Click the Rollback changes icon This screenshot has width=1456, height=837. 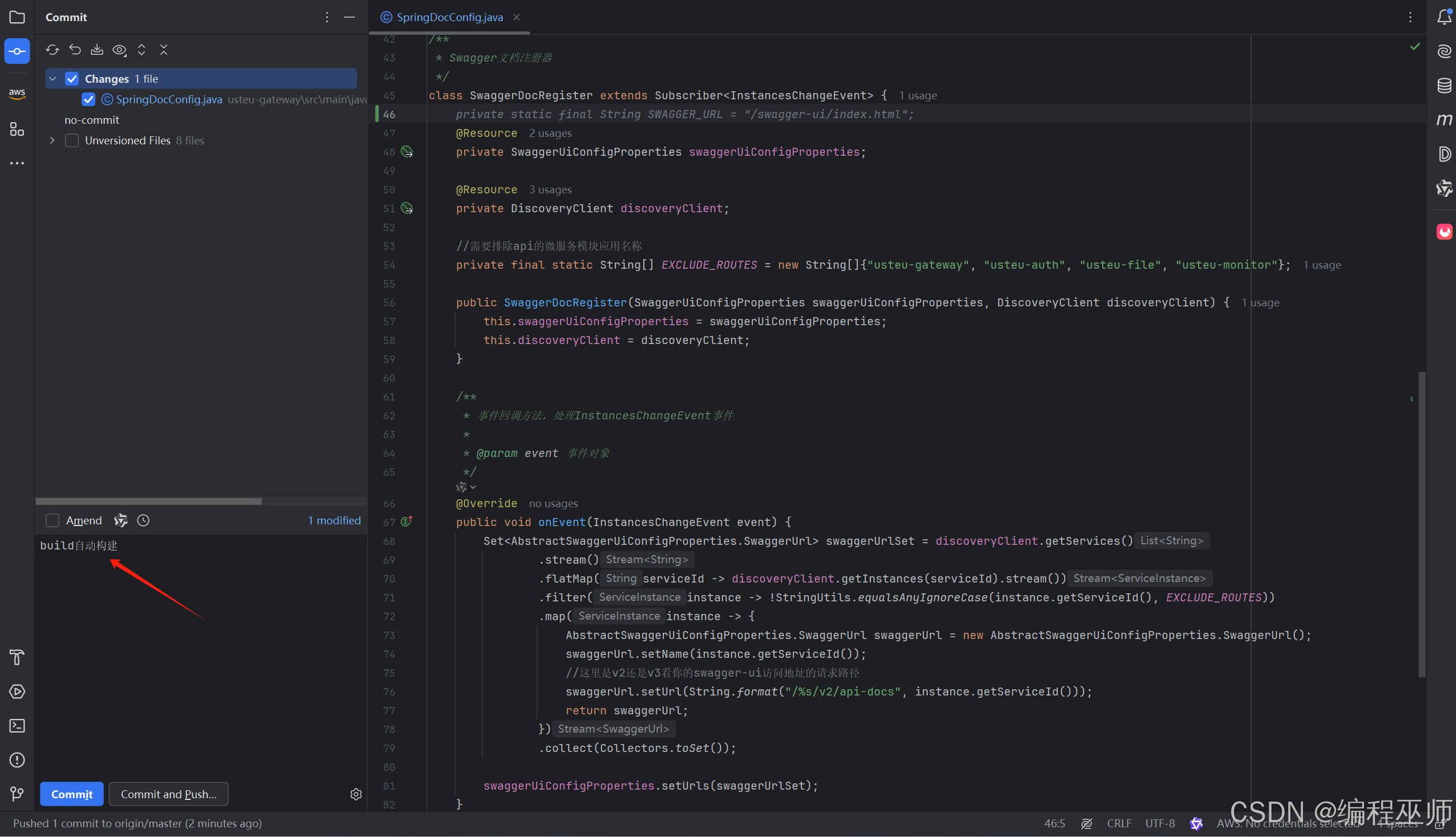pos(75,50)
